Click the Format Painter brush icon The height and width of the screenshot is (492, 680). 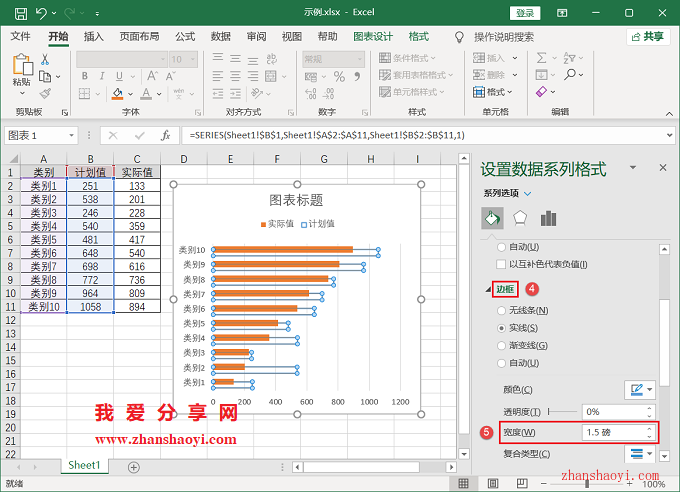click(x=45, y=93)
